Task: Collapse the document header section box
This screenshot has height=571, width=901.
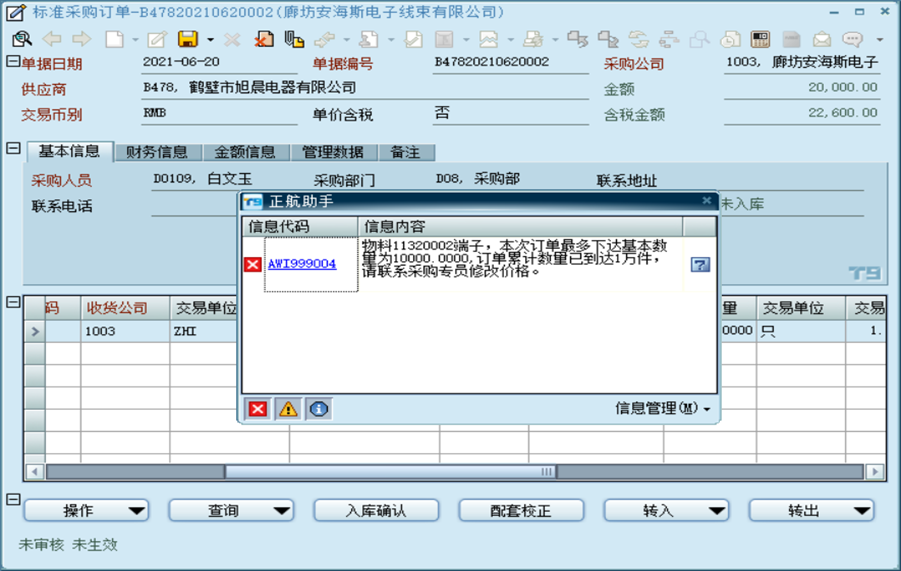Action: click(x=13, y=62)
